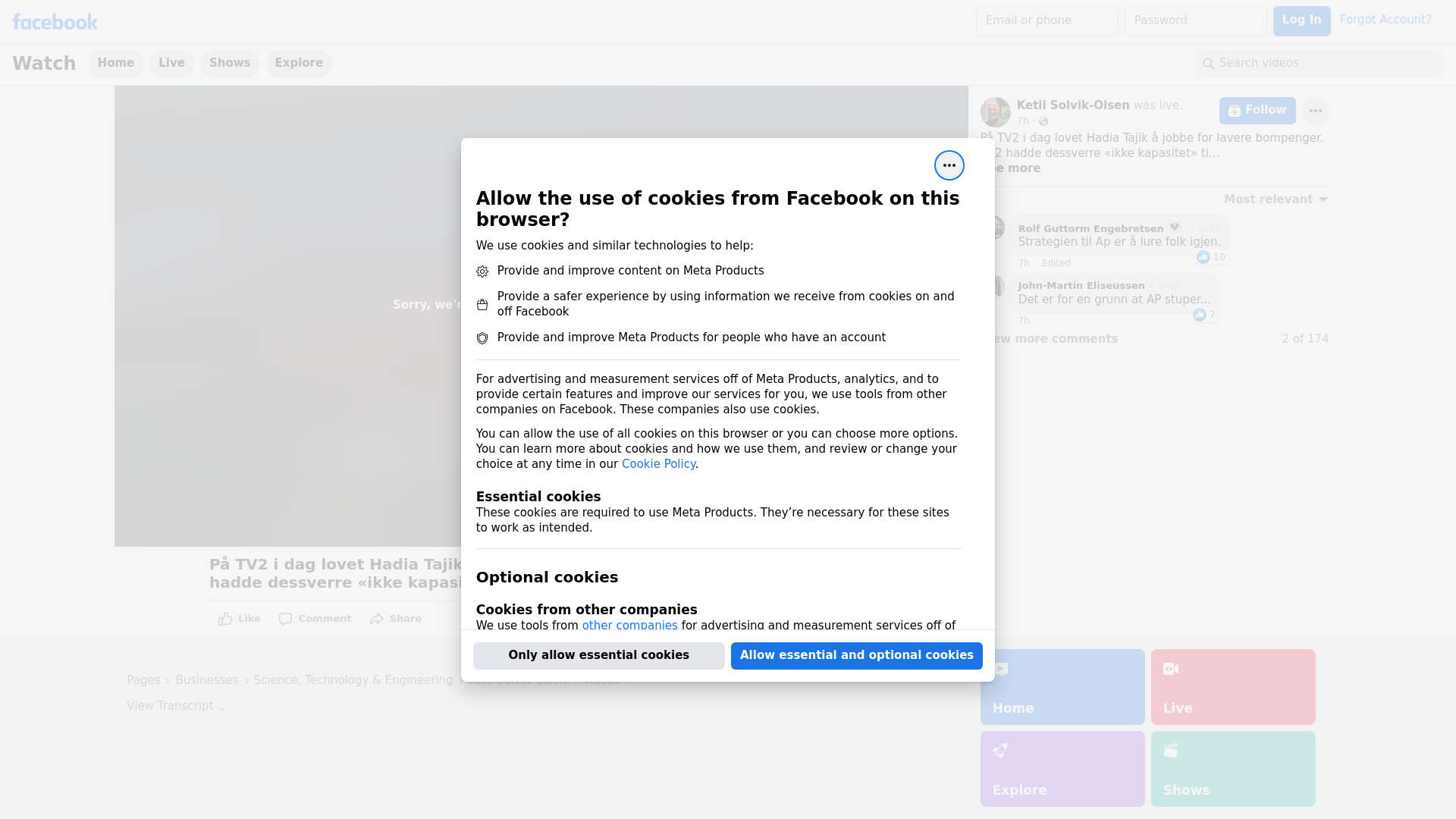Focus the Search videos field
This screenshot has height=819, width=1456.
(x=1319, y=64)
